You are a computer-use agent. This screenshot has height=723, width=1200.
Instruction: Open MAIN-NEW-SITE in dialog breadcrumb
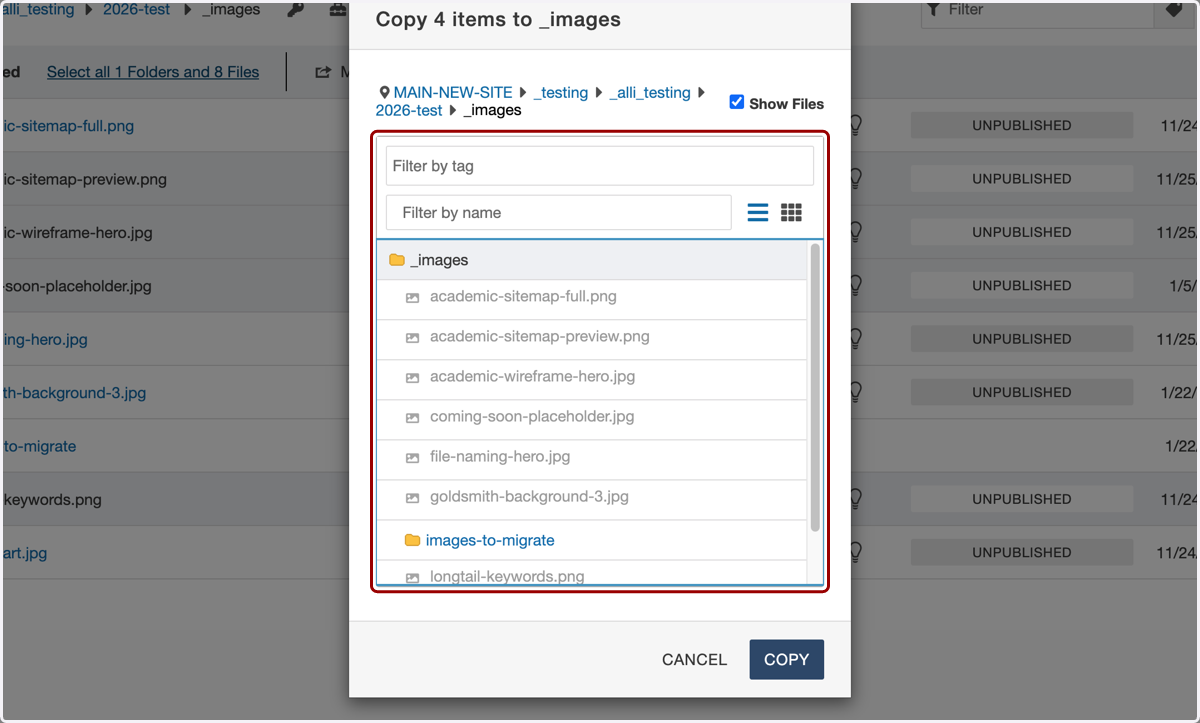tap(453, 92)
